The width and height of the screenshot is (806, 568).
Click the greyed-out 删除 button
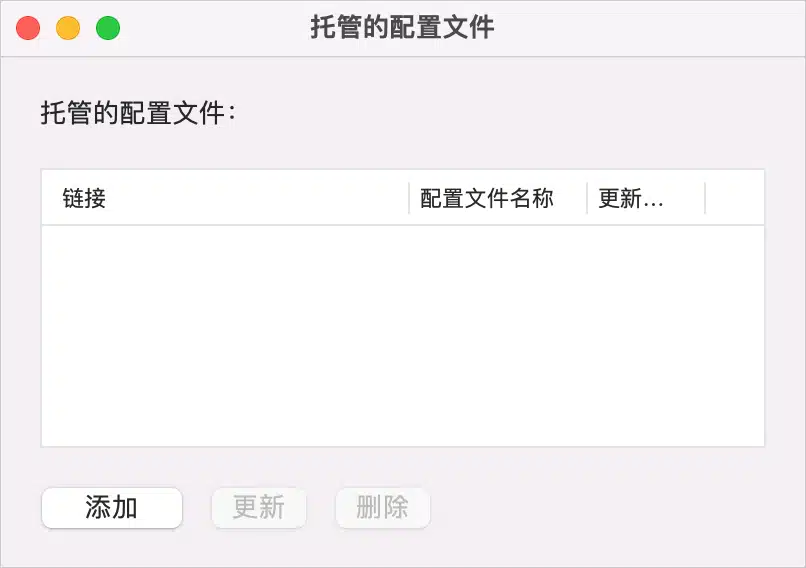click(382, 508)
